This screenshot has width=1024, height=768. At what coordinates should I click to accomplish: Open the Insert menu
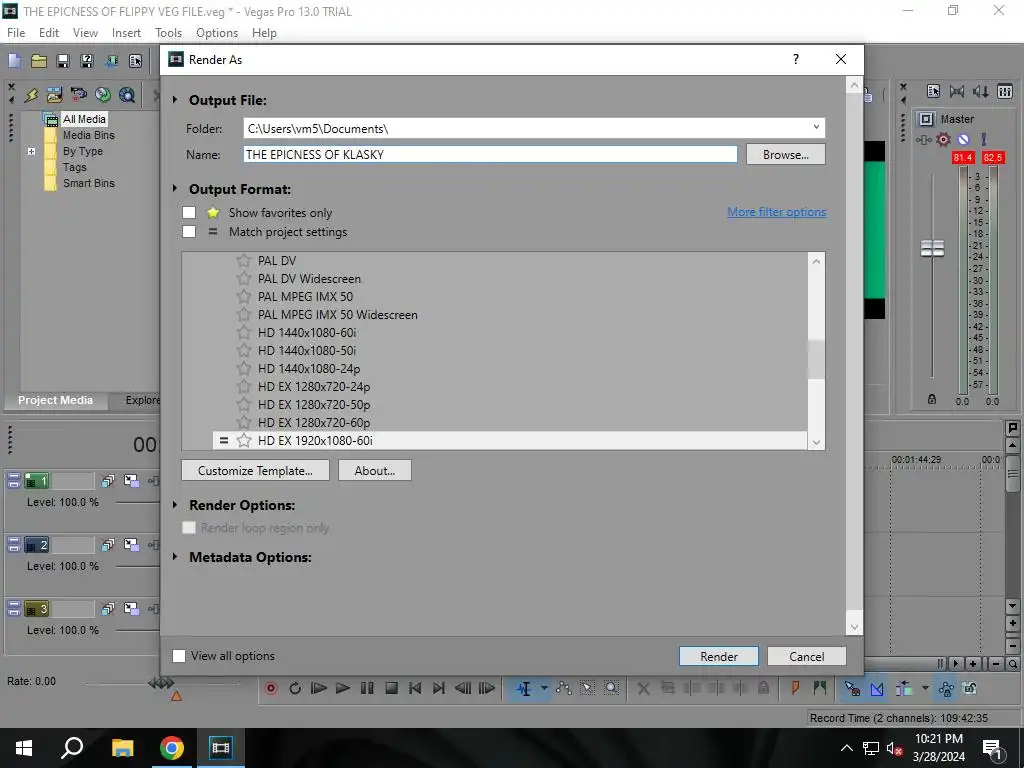pos(126,33)
